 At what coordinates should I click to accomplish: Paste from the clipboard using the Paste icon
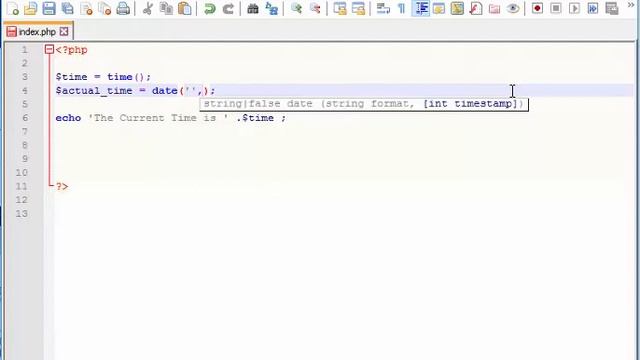(x=184, y=9)
